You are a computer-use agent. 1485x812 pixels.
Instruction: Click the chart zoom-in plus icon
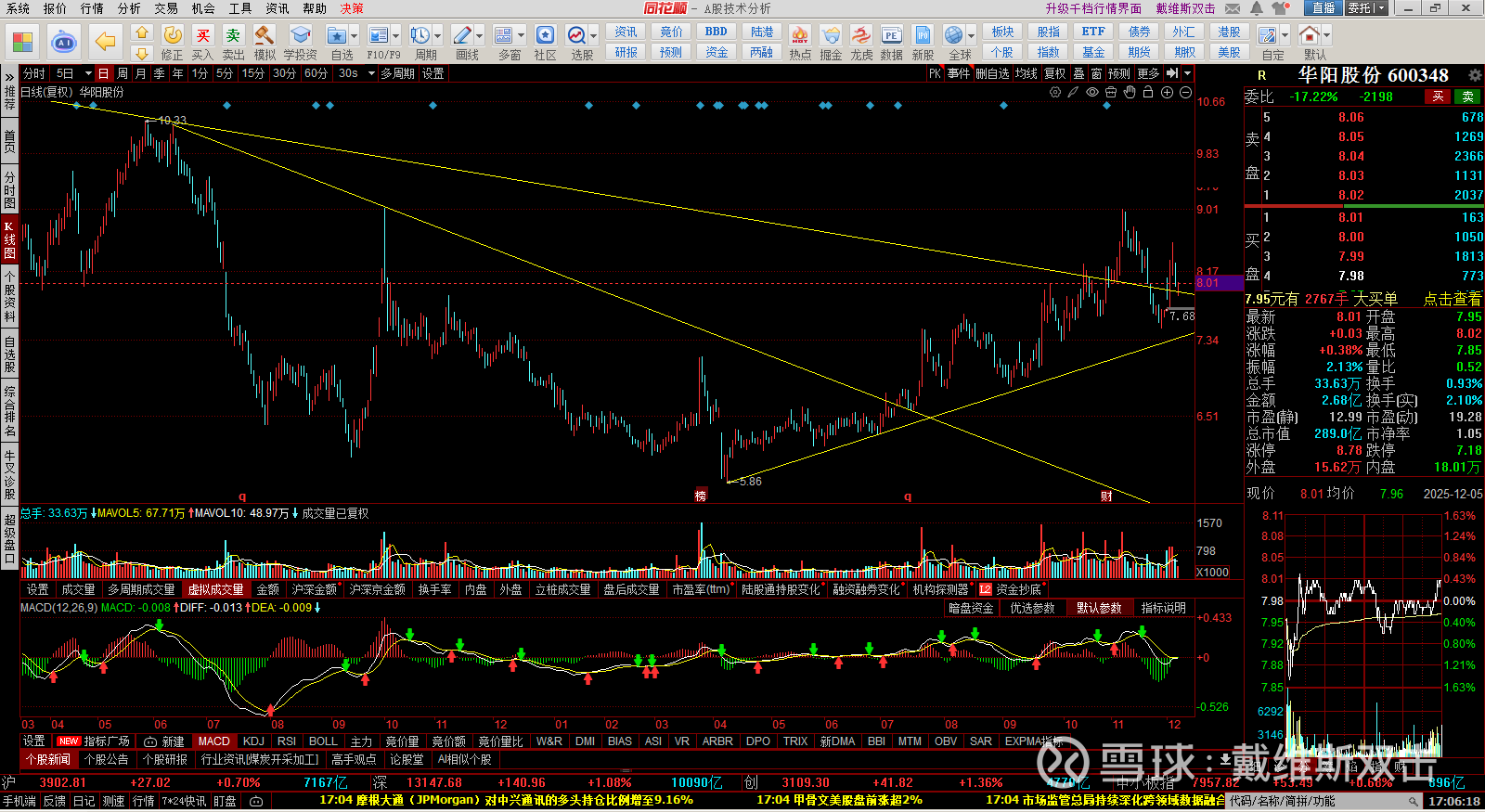[x=1167, y=92]
